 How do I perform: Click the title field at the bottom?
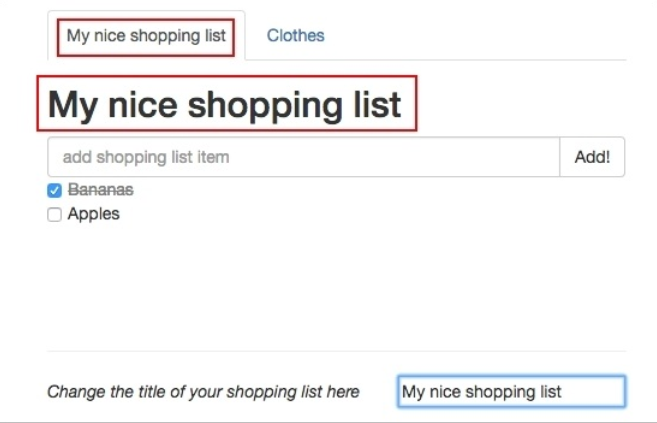click(510, 392)
